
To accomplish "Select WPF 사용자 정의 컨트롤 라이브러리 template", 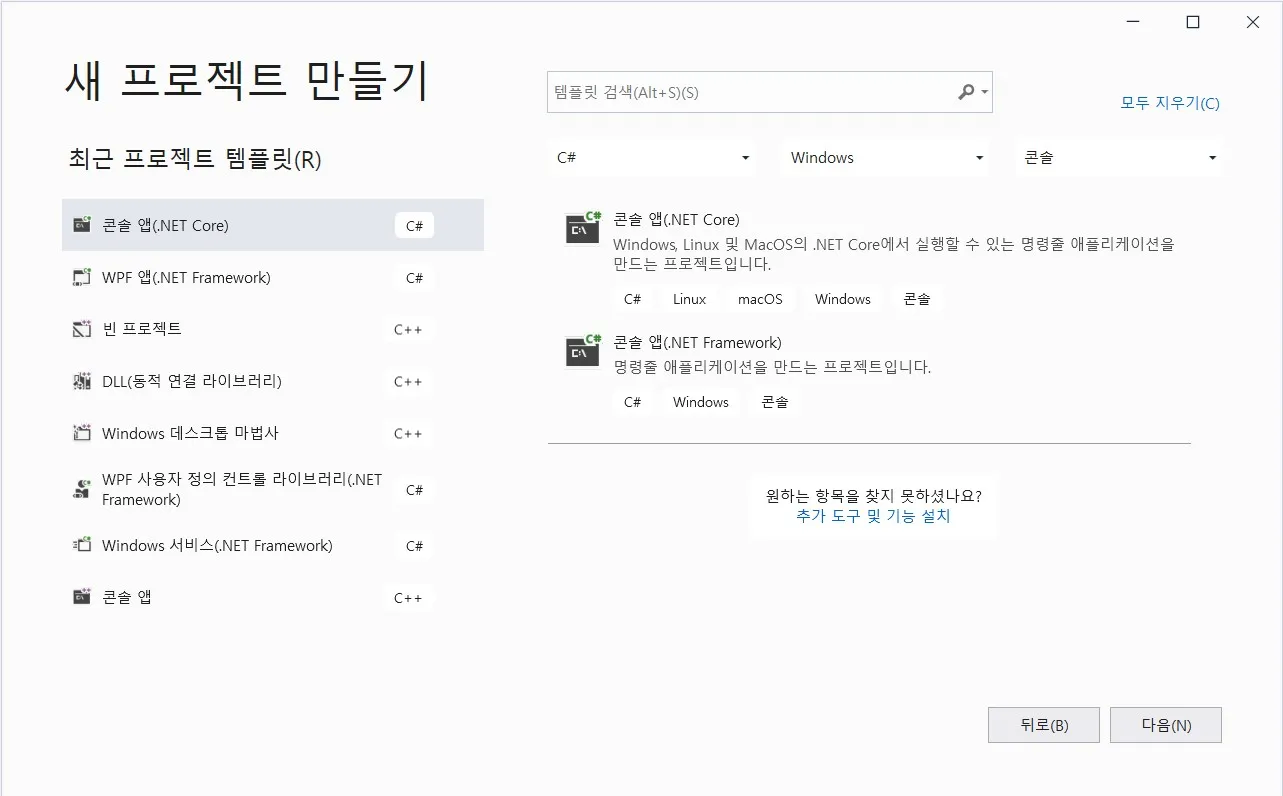I will click(273, 489).
